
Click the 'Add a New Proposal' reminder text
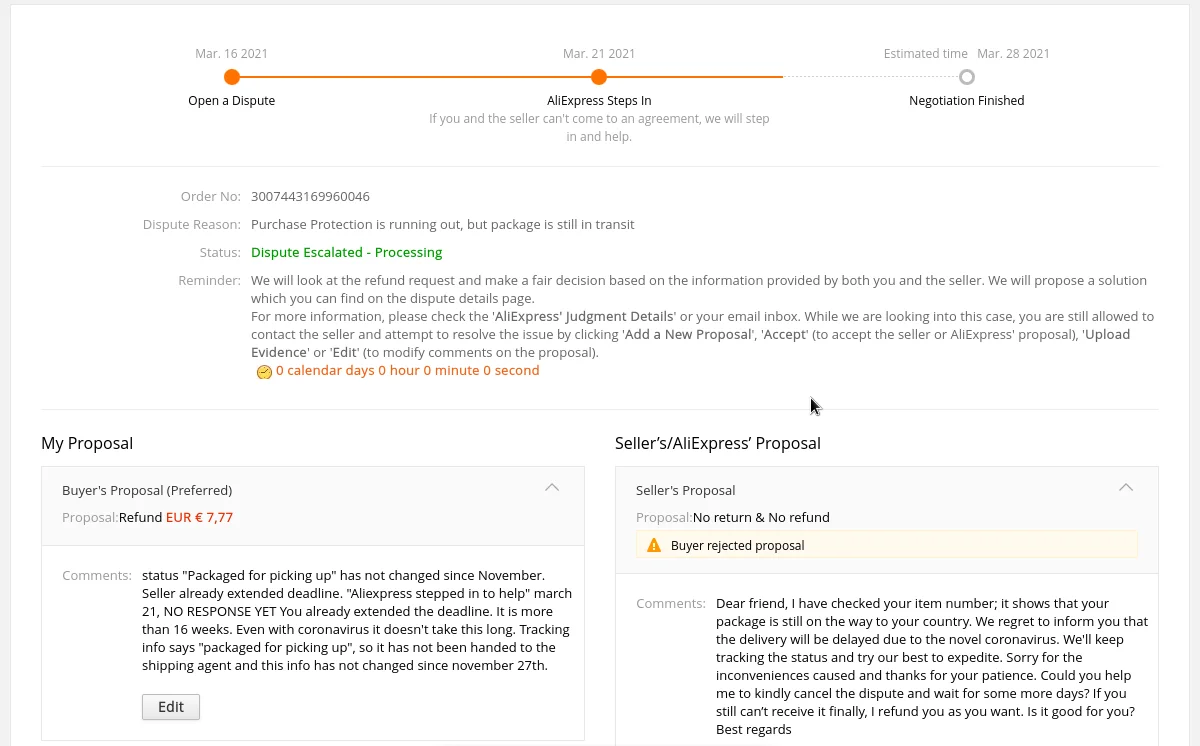(688, 335)
